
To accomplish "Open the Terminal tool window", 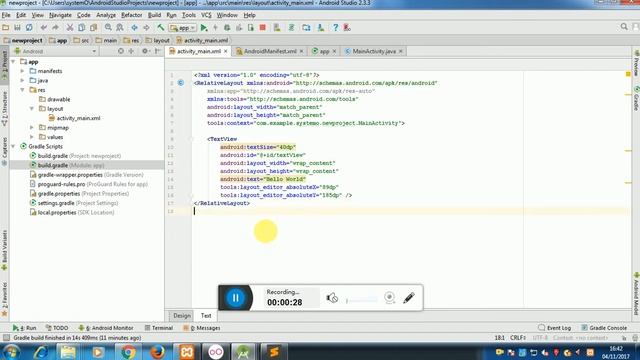I will coord(158,328).
